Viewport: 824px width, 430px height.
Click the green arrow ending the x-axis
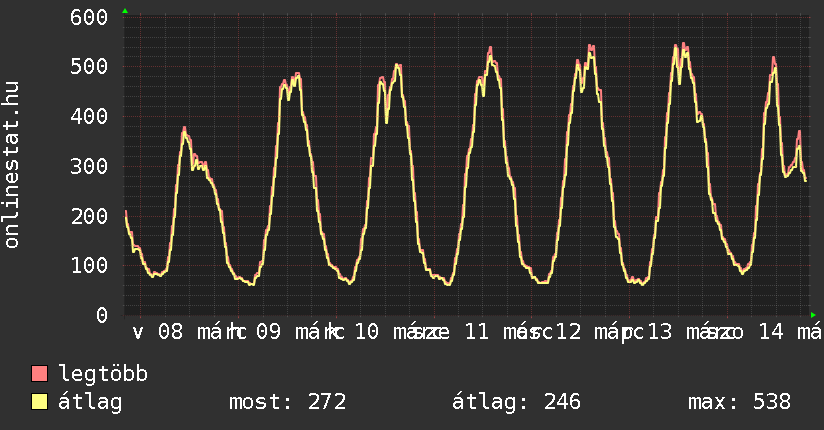812,314
